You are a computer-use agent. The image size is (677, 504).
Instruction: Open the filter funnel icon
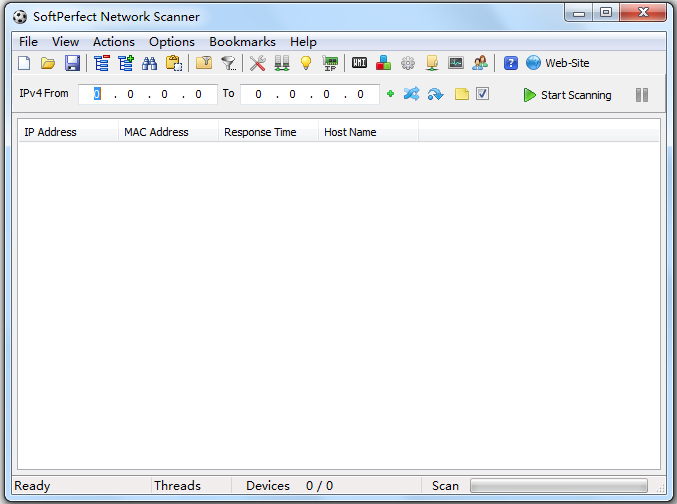229,63
